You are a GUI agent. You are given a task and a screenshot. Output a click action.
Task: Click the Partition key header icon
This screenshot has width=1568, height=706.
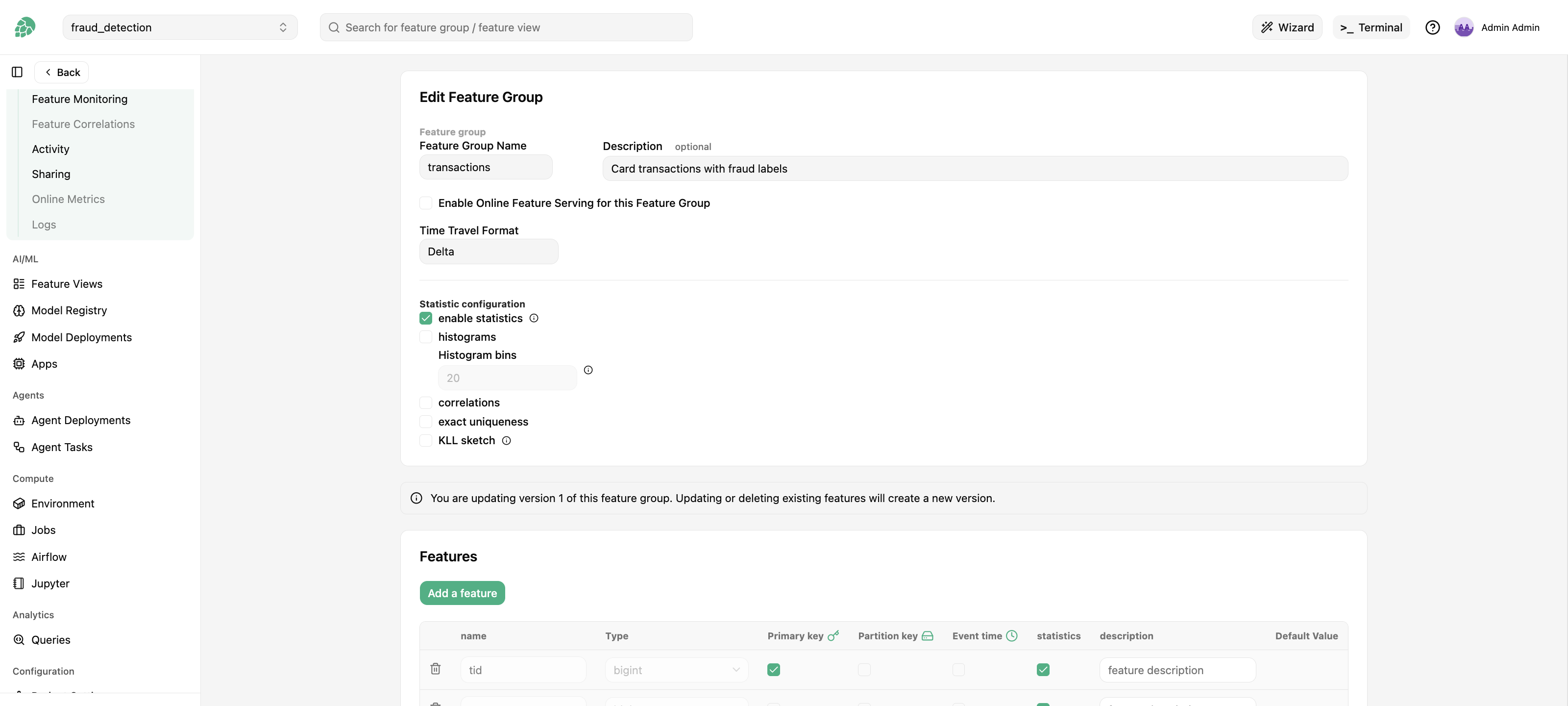pos(928,636)
